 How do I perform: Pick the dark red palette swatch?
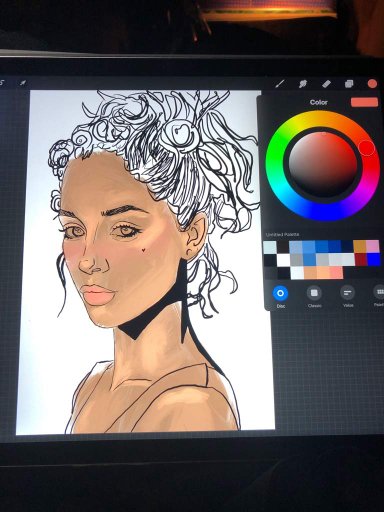point(360,259)
